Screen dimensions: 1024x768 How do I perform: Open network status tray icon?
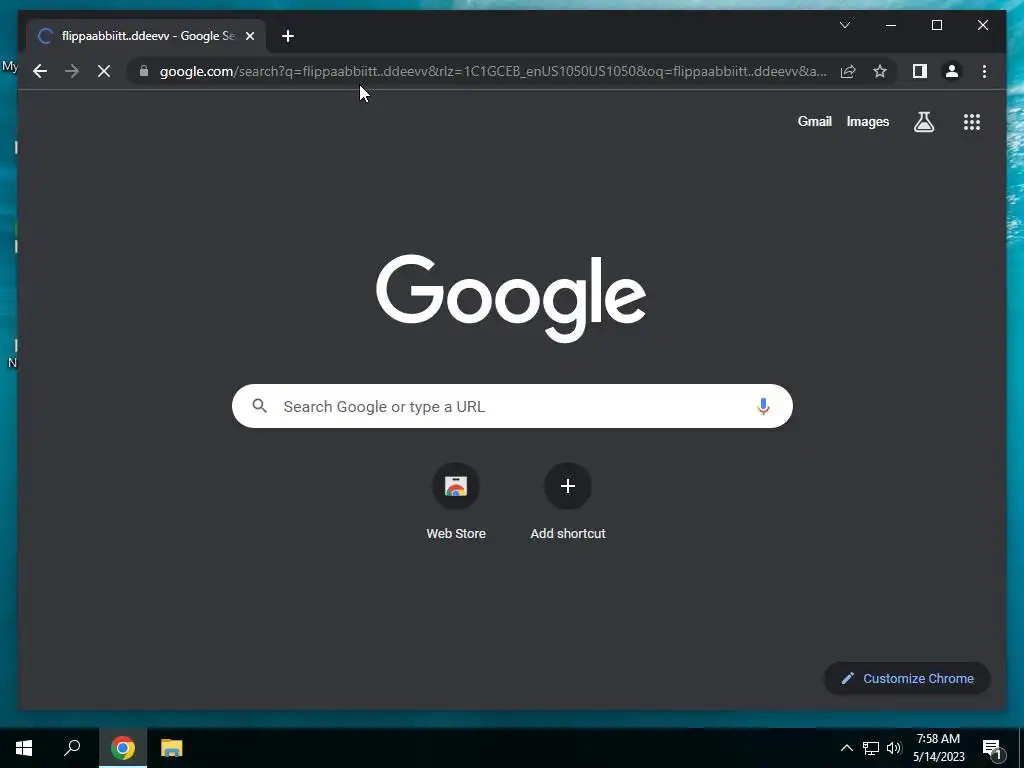coord(871,748)
